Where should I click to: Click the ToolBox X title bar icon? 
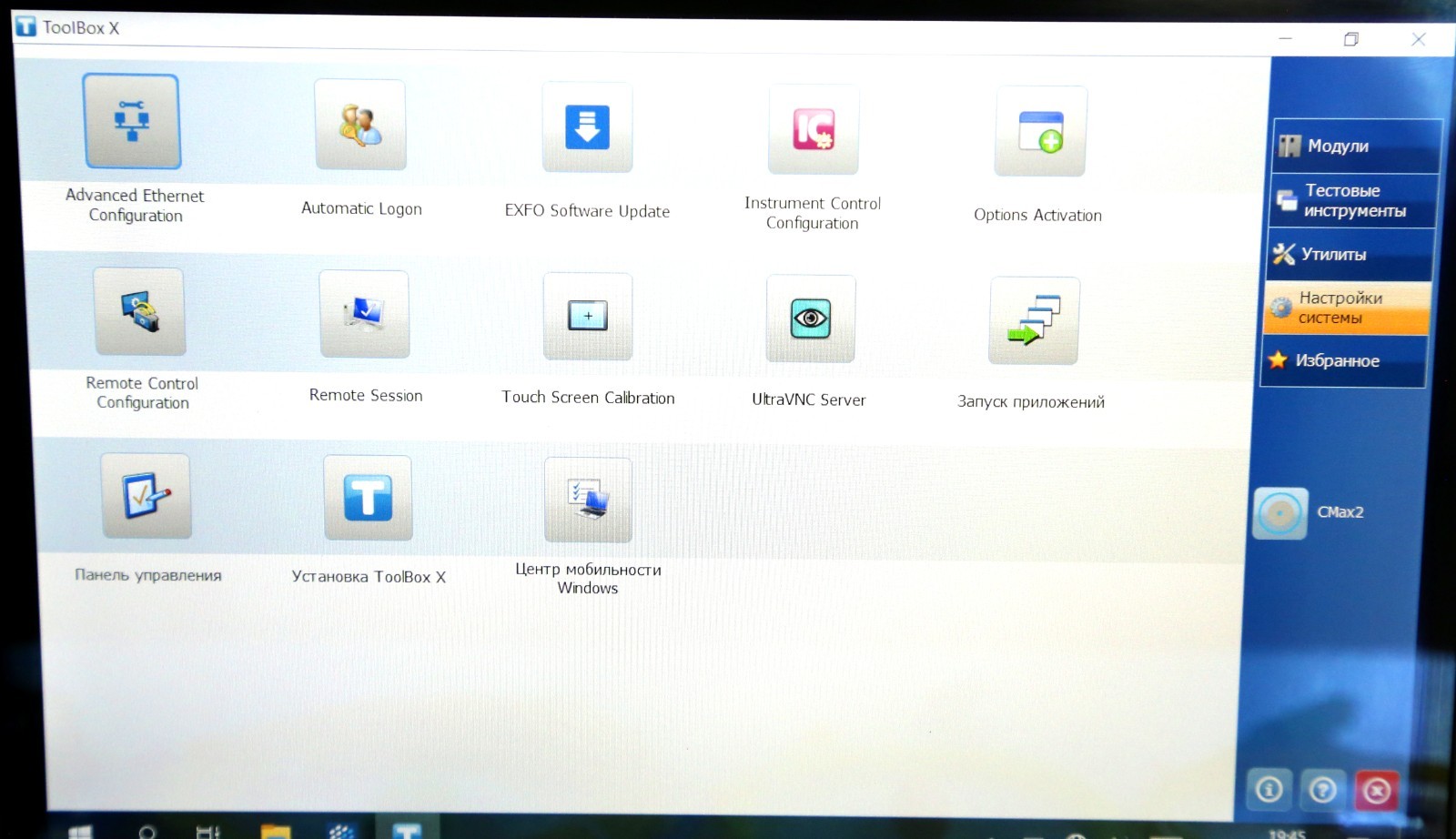click(x=26, y=27)
